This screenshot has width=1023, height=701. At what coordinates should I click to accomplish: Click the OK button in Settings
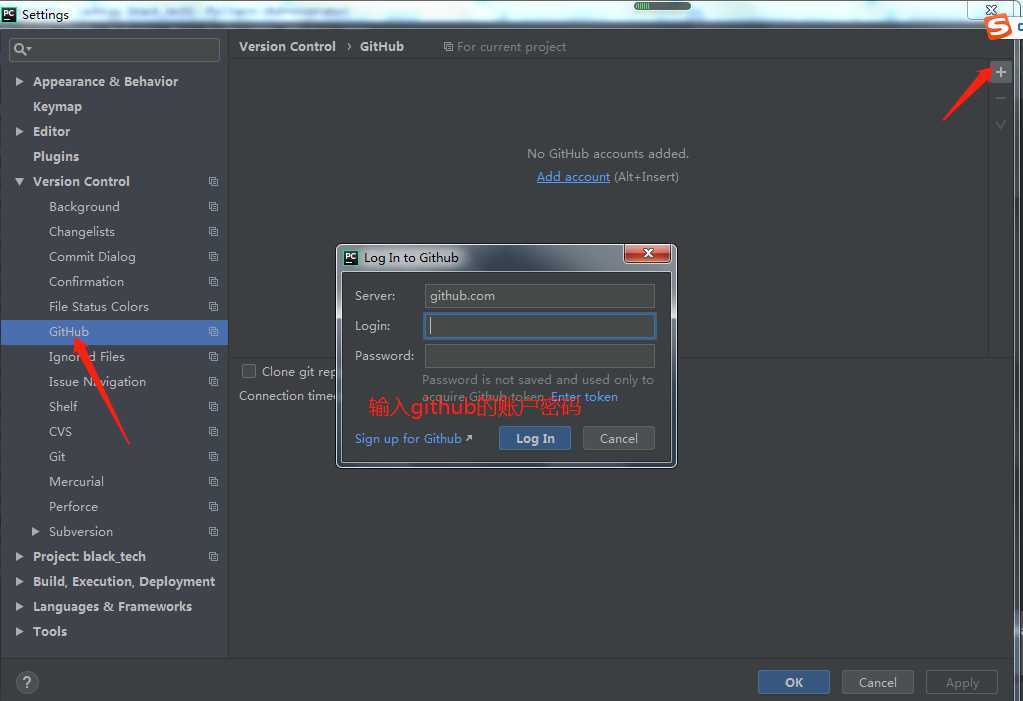(793, 682)
